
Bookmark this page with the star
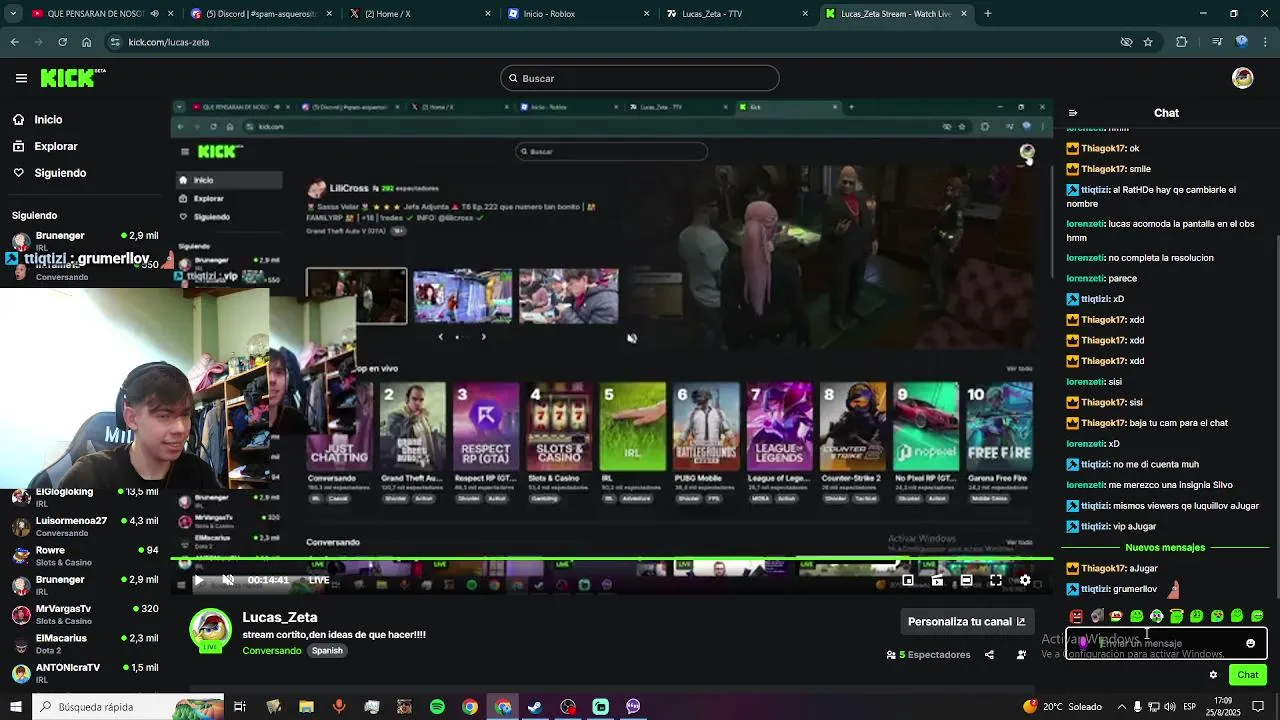point(1148,42)
